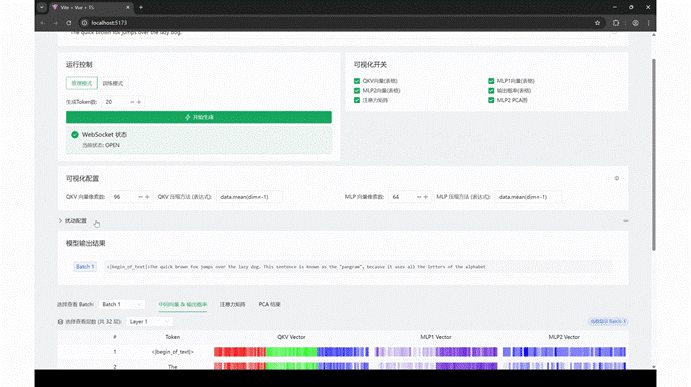The image size is (691, 387).
Task: Click the scrollbar up arrow
Action: 654,34
